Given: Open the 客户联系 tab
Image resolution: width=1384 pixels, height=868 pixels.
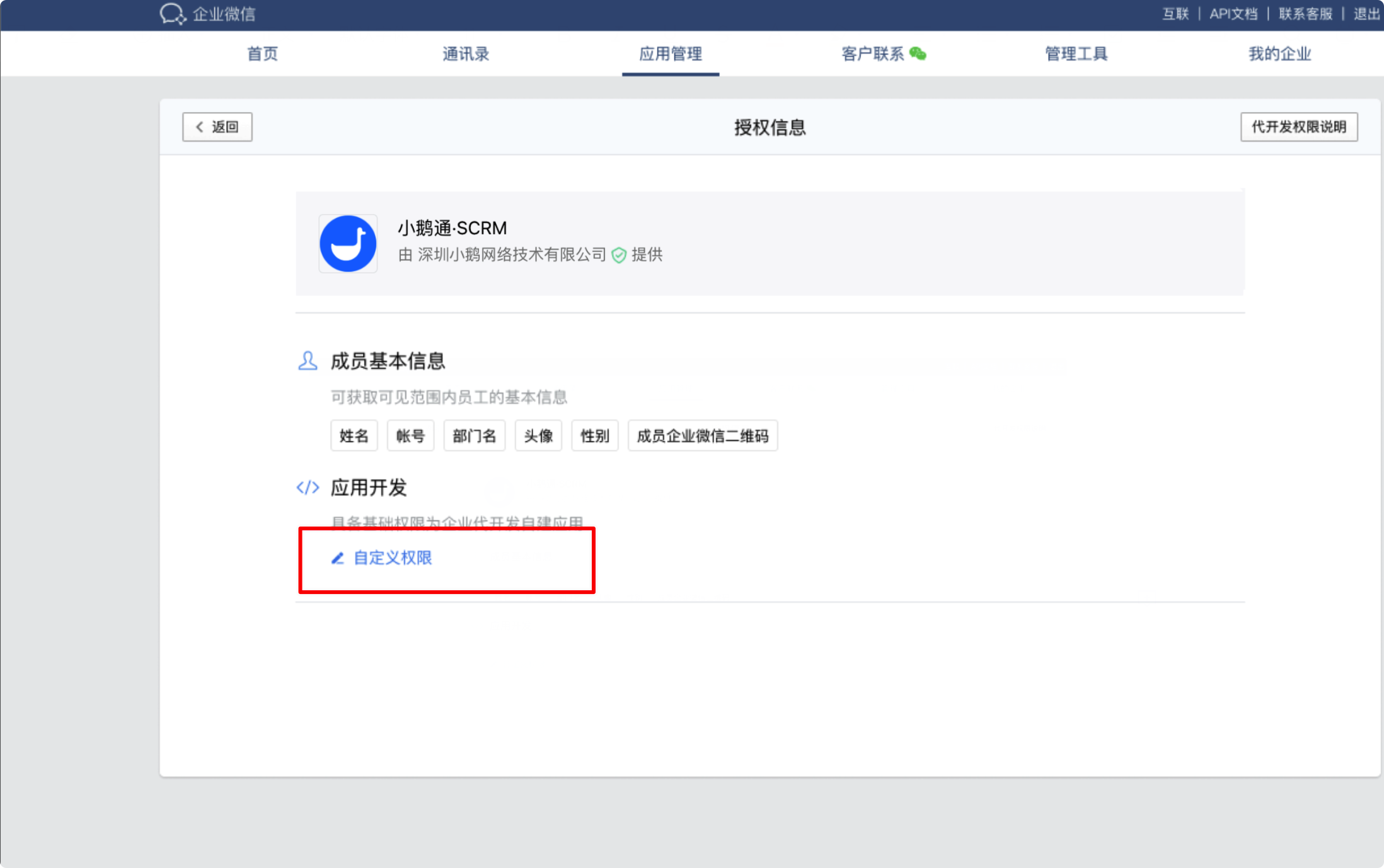Looking at the screenshot, I should point(873,54).
